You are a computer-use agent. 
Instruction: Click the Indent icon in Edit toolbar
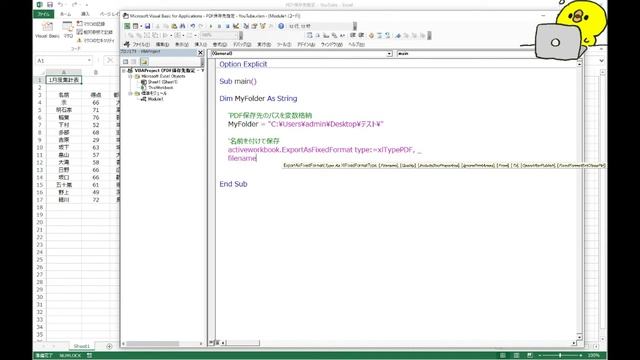[x=352, y=36]
